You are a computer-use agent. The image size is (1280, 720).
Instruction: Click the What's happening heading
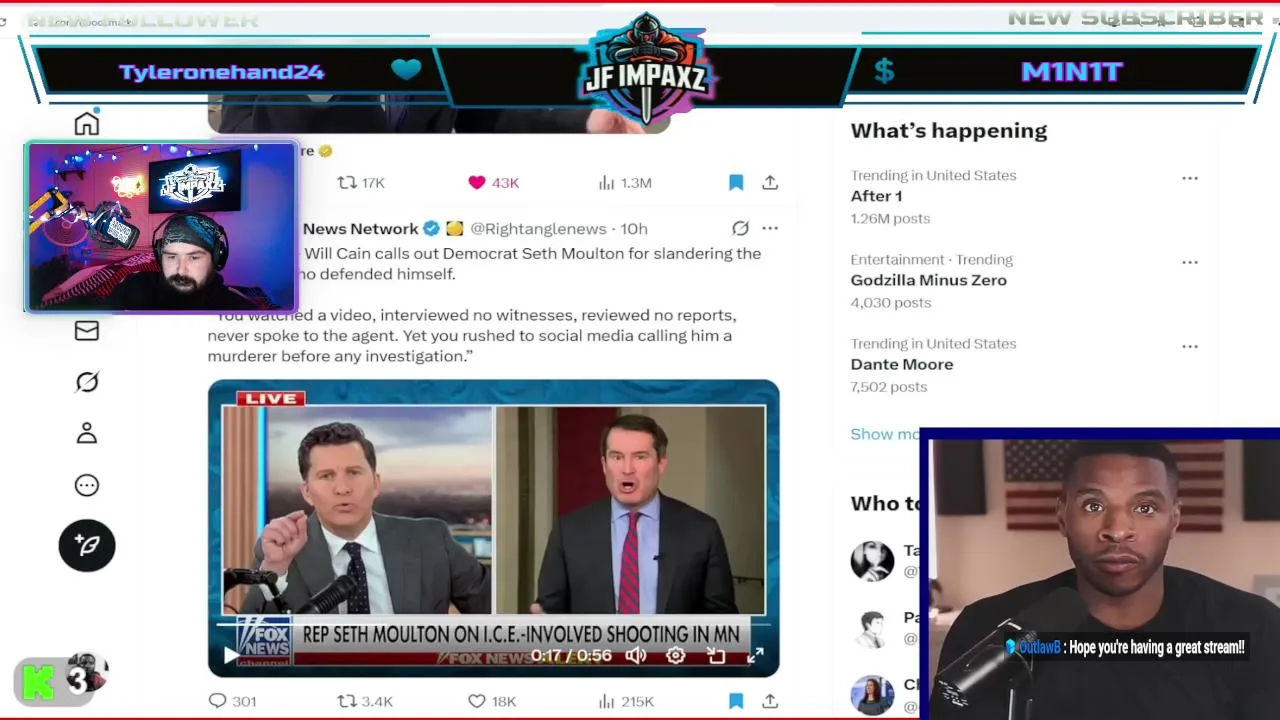pyautogui.click(x=949, y=130)
